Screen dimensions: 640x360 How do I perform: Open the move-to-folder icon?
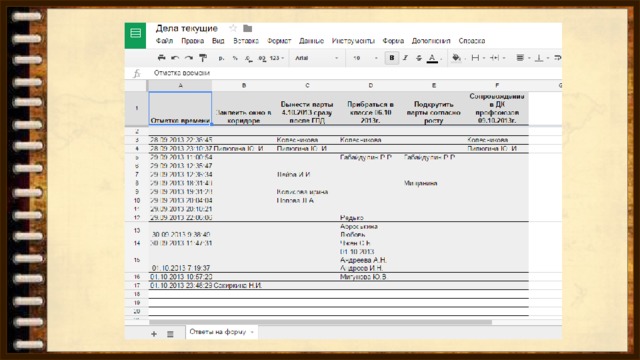click(x=247, y=28)
